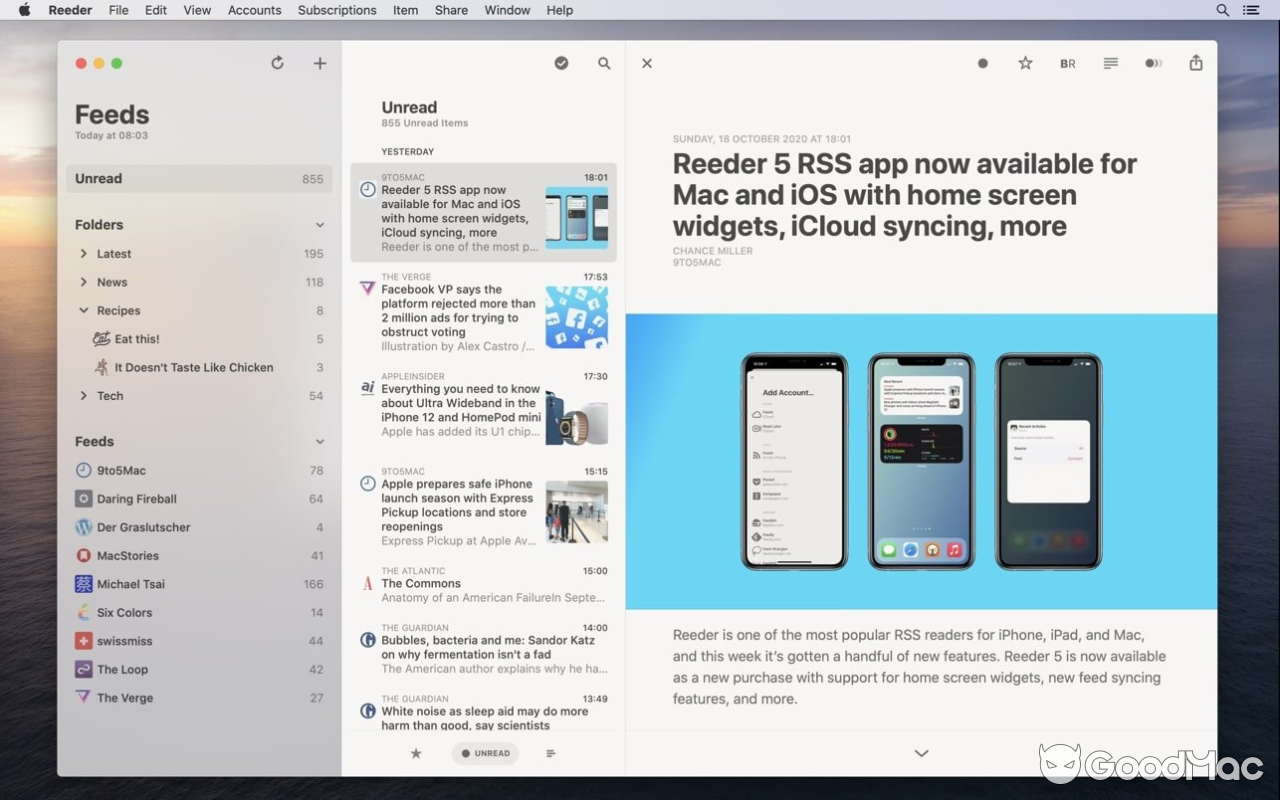Select the Facebook VP article thumbnail
The height and width of the screenshot is (800, 1280).
[x=577, y=317]
